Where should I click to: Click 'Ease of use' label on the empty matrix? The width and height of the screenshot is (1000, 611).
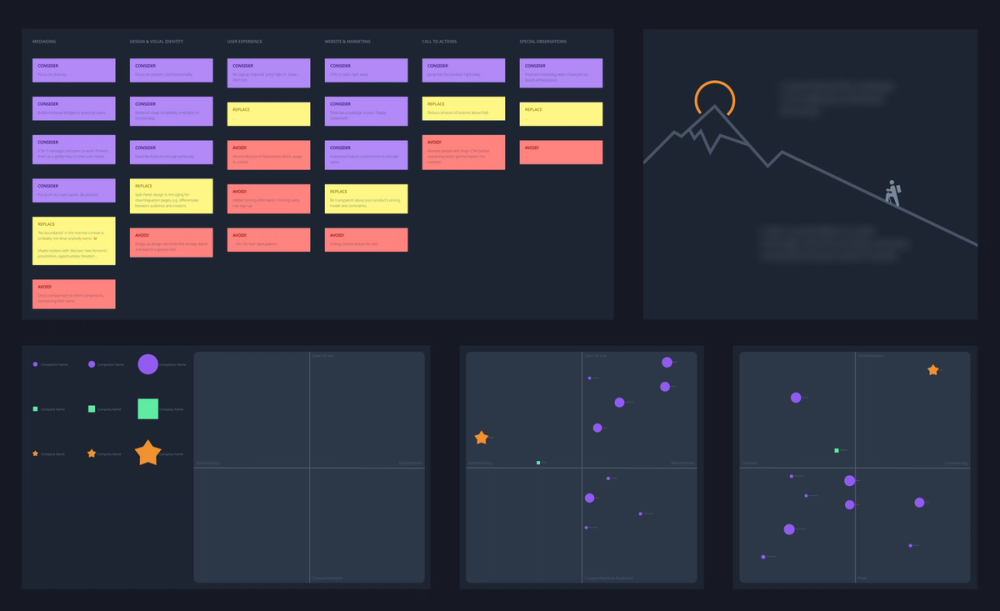pyautogui.click(x=323, y=355)
